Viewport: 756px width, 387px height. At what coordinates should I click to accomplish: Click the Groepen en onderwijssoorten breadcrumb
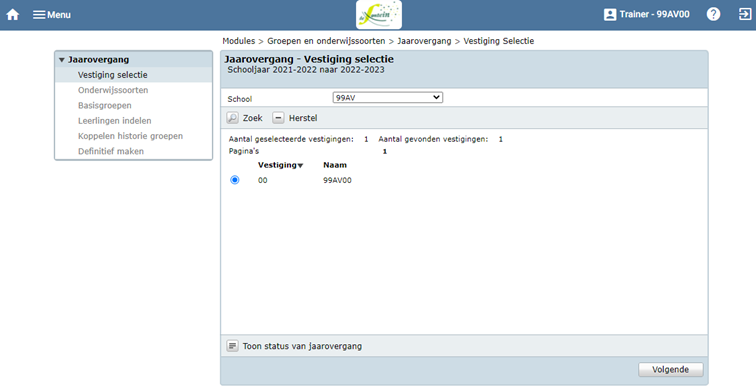(326, 41)
